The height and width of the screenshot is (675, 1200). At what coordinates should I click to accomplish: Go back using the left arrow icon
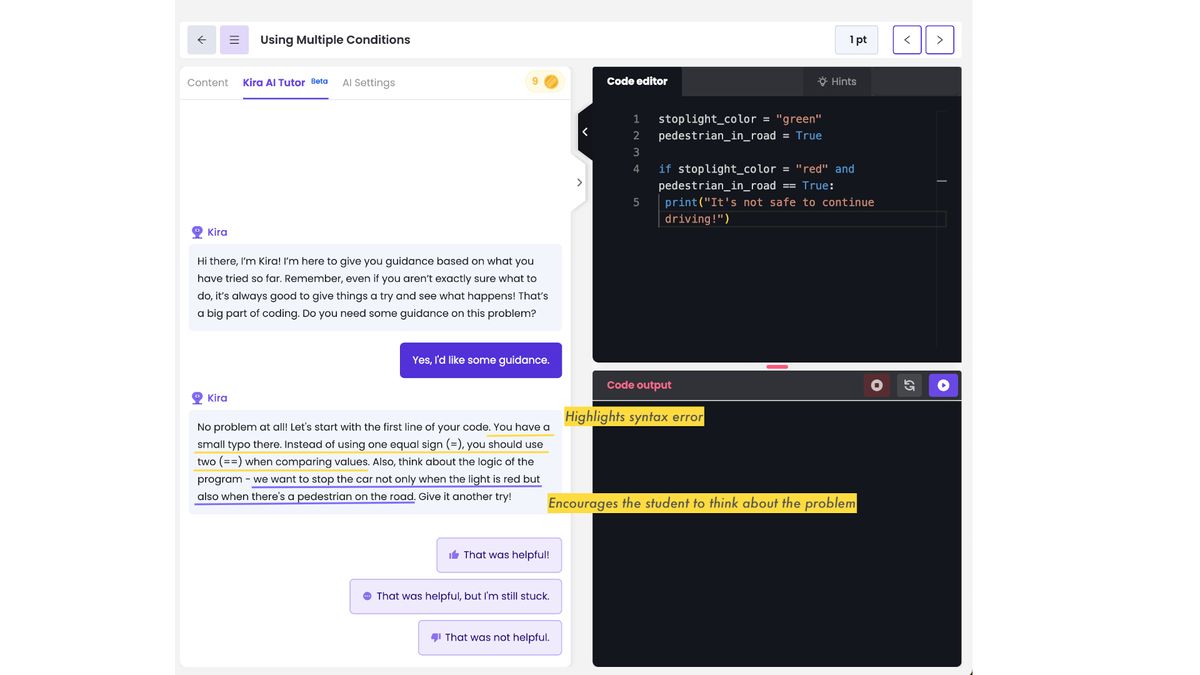point(201,39)
